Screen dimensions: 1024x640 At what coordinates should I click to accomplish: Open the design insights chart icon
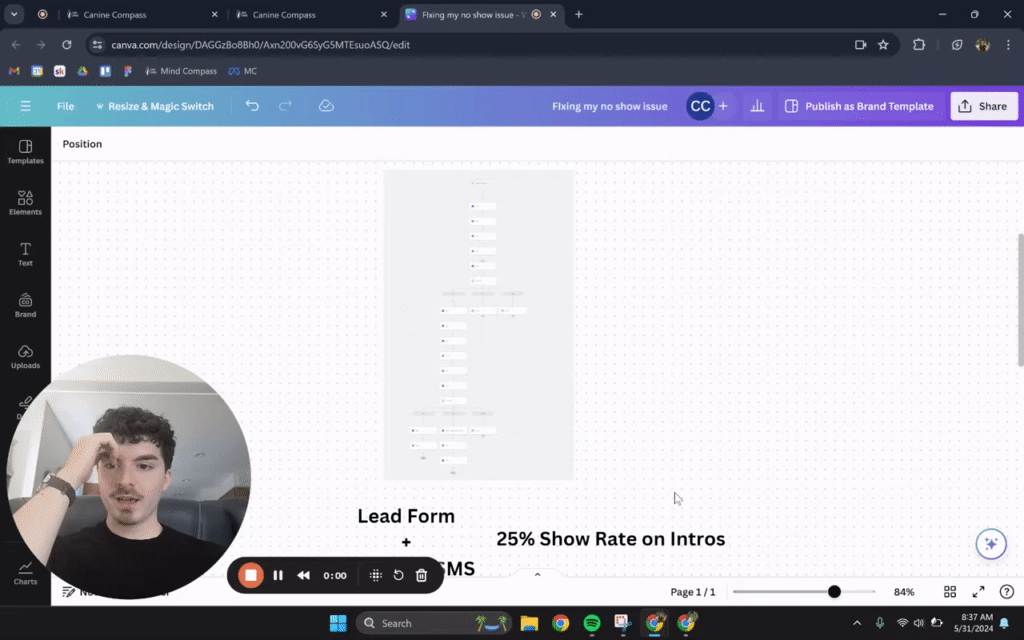click(757, 105)
